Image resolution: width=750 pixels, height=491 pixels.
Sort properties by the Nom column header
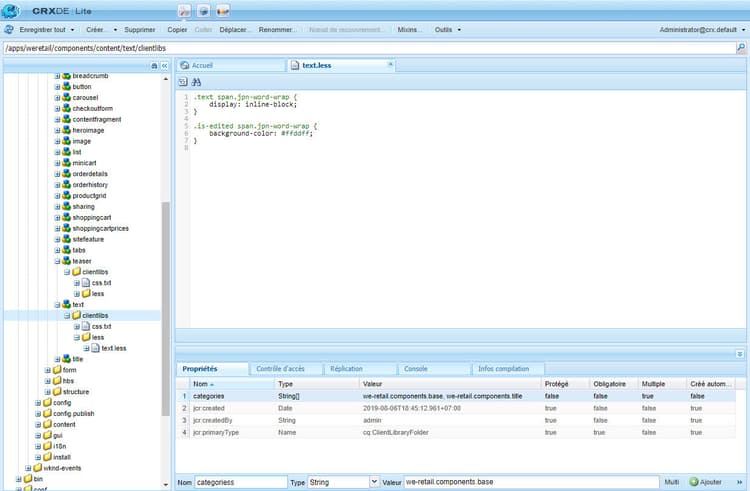tap(202, 383)
